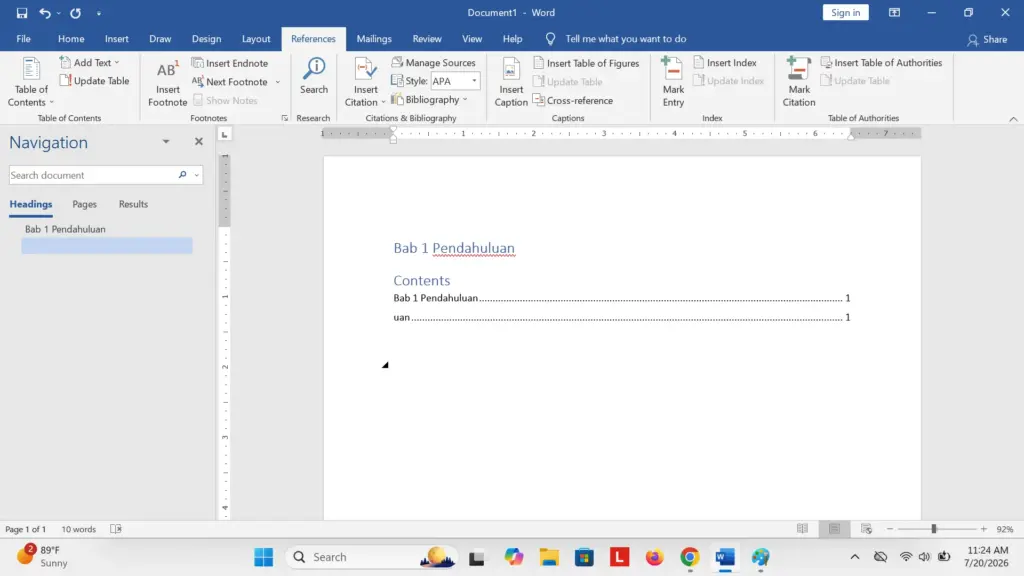Sign in to Office account
This screenshot has width=1024, height=576.
tap(845, 12)
